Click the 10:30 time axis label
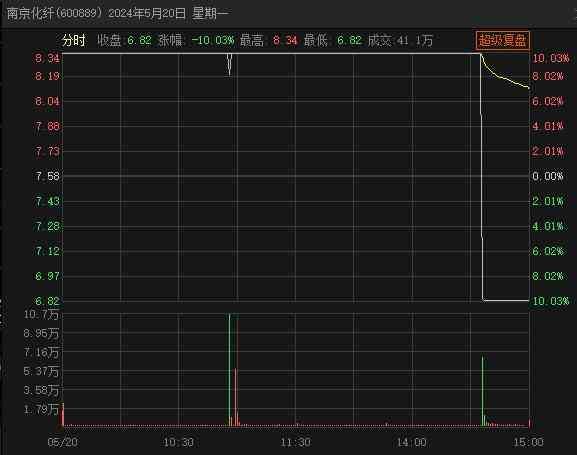Screen dimensions: 577x455 178,442
